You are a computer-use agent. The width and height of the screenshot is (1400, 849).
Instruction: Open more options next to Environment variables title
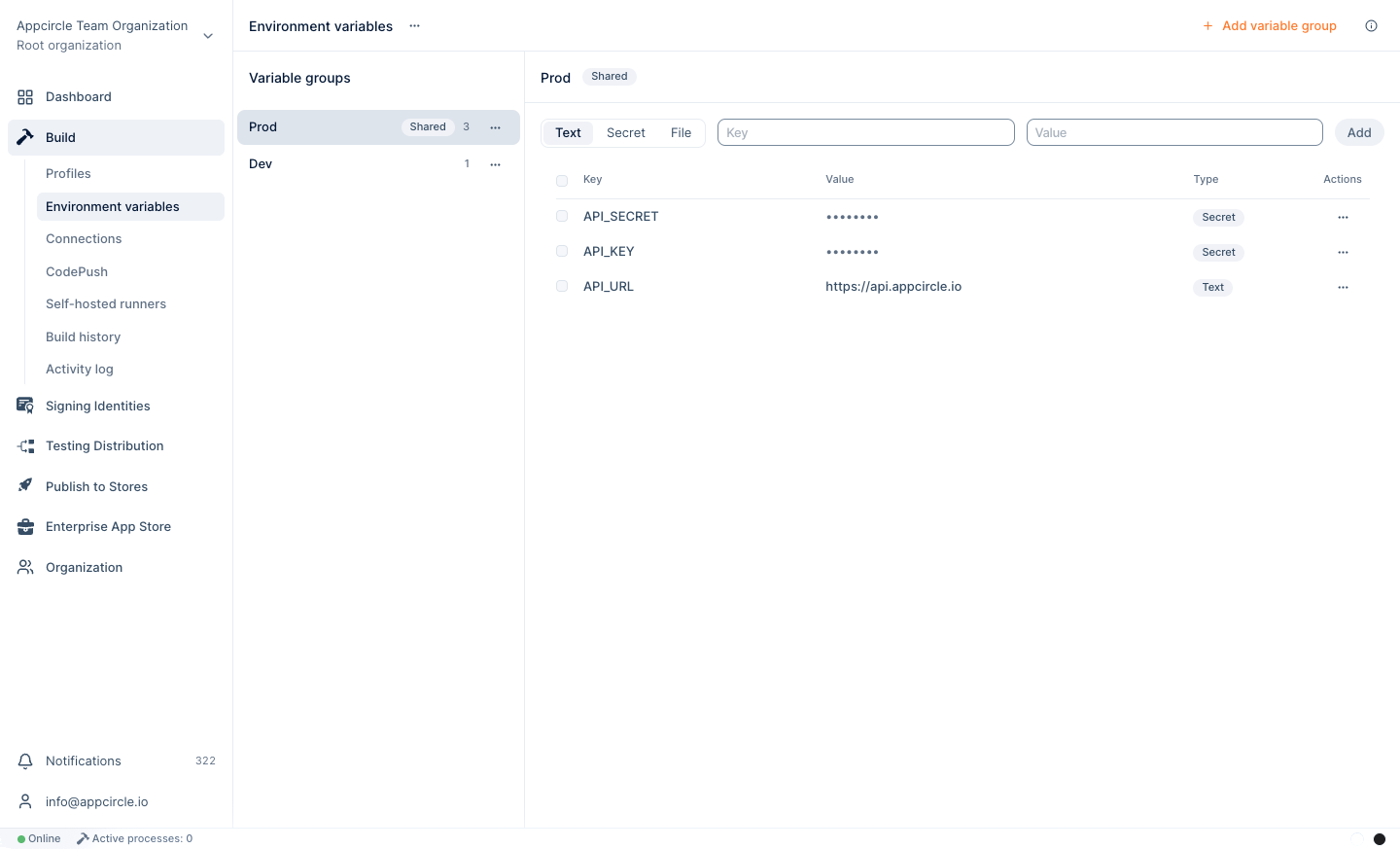415,26
